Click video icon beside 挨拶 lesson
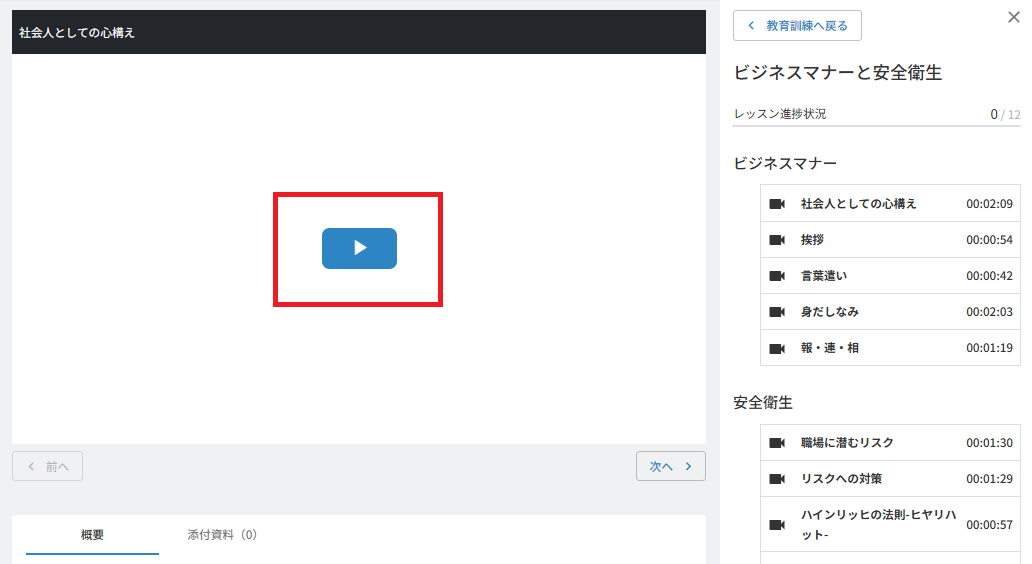The image size is (1032, 564). pyautogui.click(x=777, y=240)
